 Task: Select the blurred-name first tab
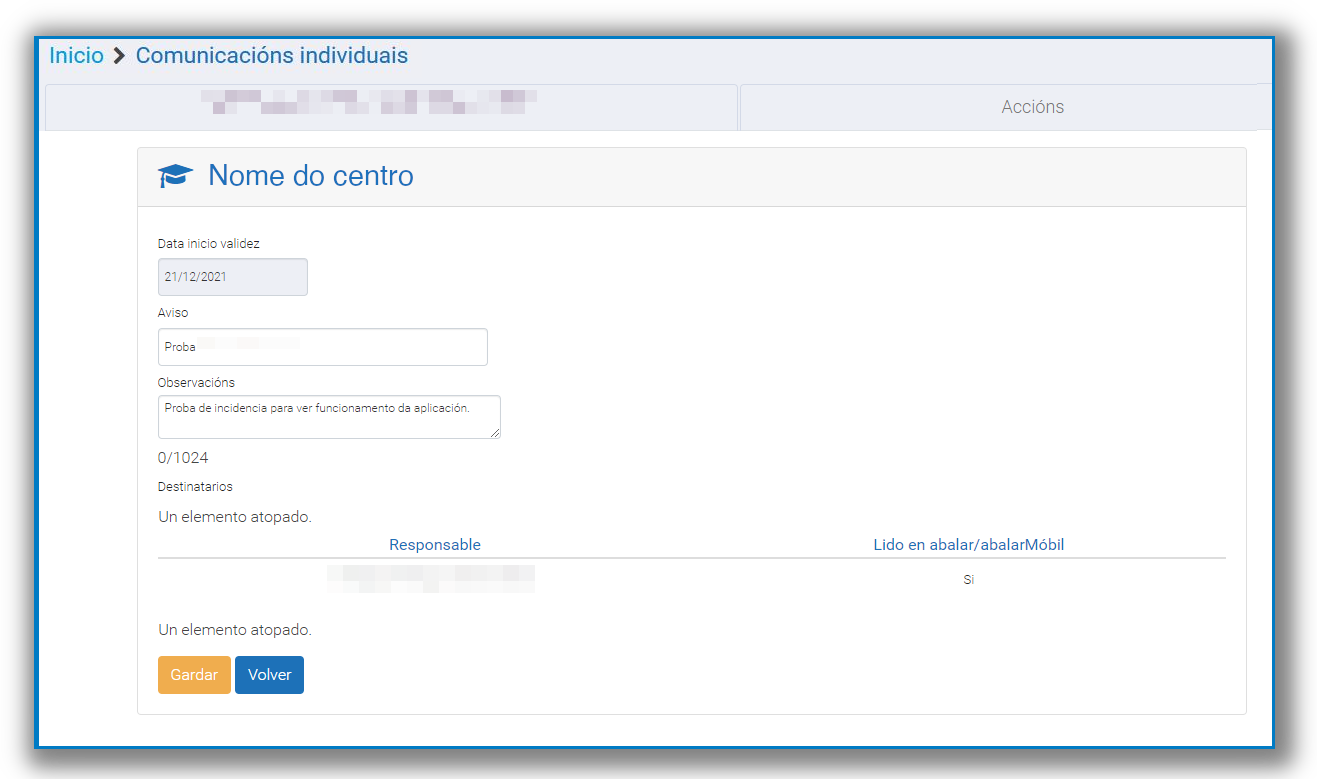[391, 107]
